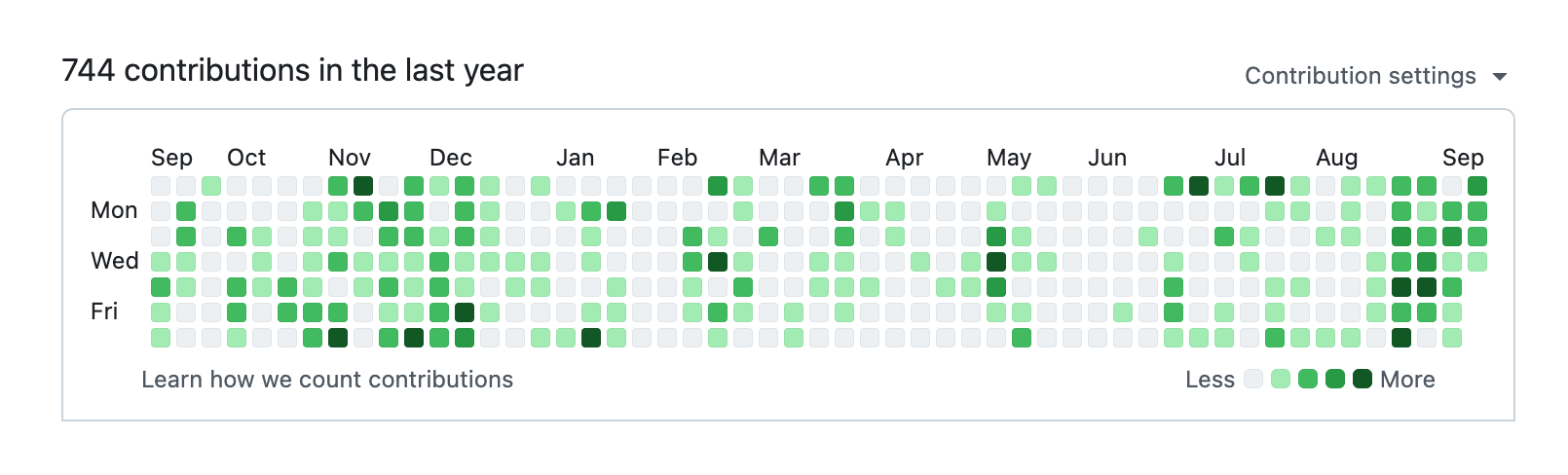Click the Apr month label
Viewport: 1568px width, 475px height.
pos(904,158)
